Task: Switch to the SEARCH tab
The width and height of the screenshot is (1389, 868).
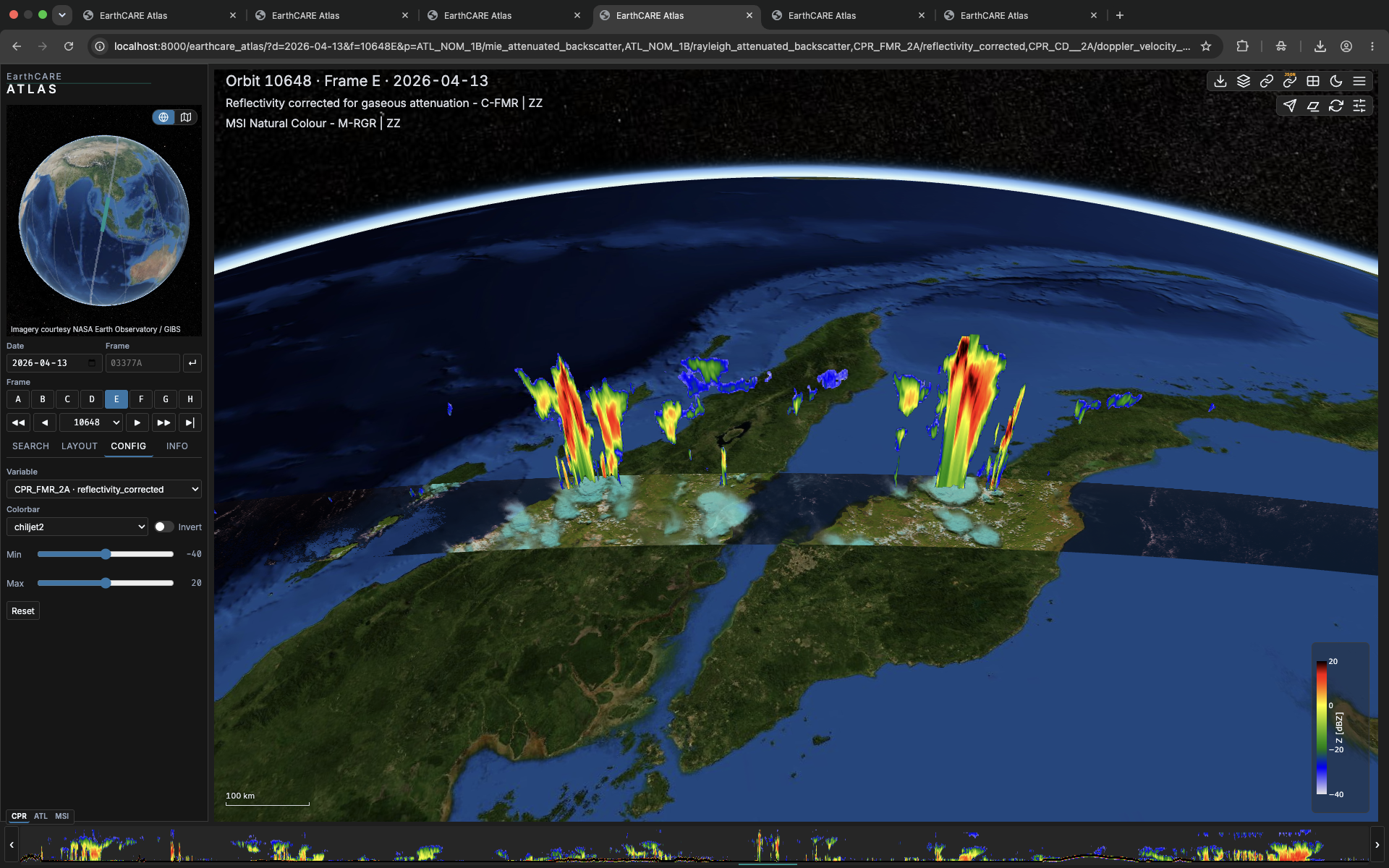Action: 30,446
